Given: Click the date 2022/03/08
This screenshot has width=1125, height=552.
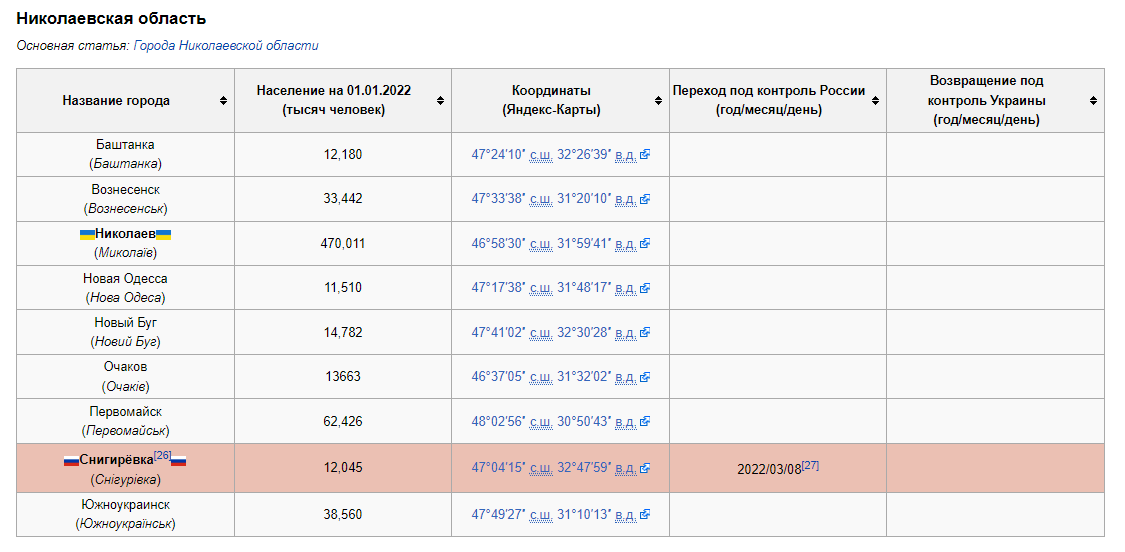Looking at the screenshot, I should click(769, 469).
